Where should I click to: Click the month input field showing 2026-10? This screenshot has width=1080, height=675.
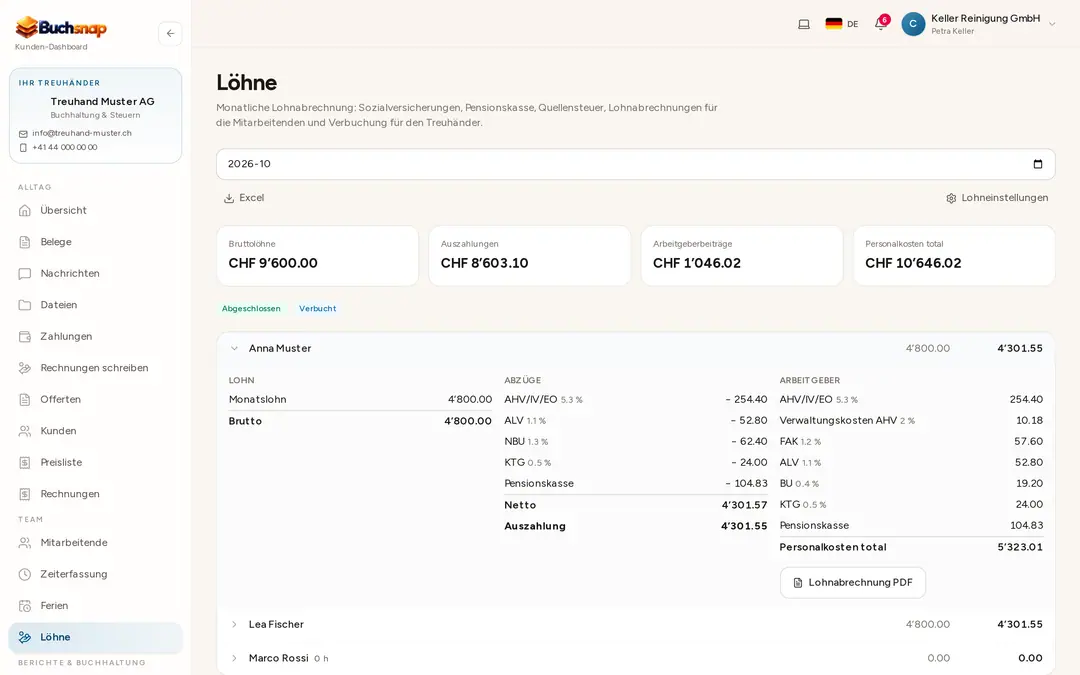635,164
